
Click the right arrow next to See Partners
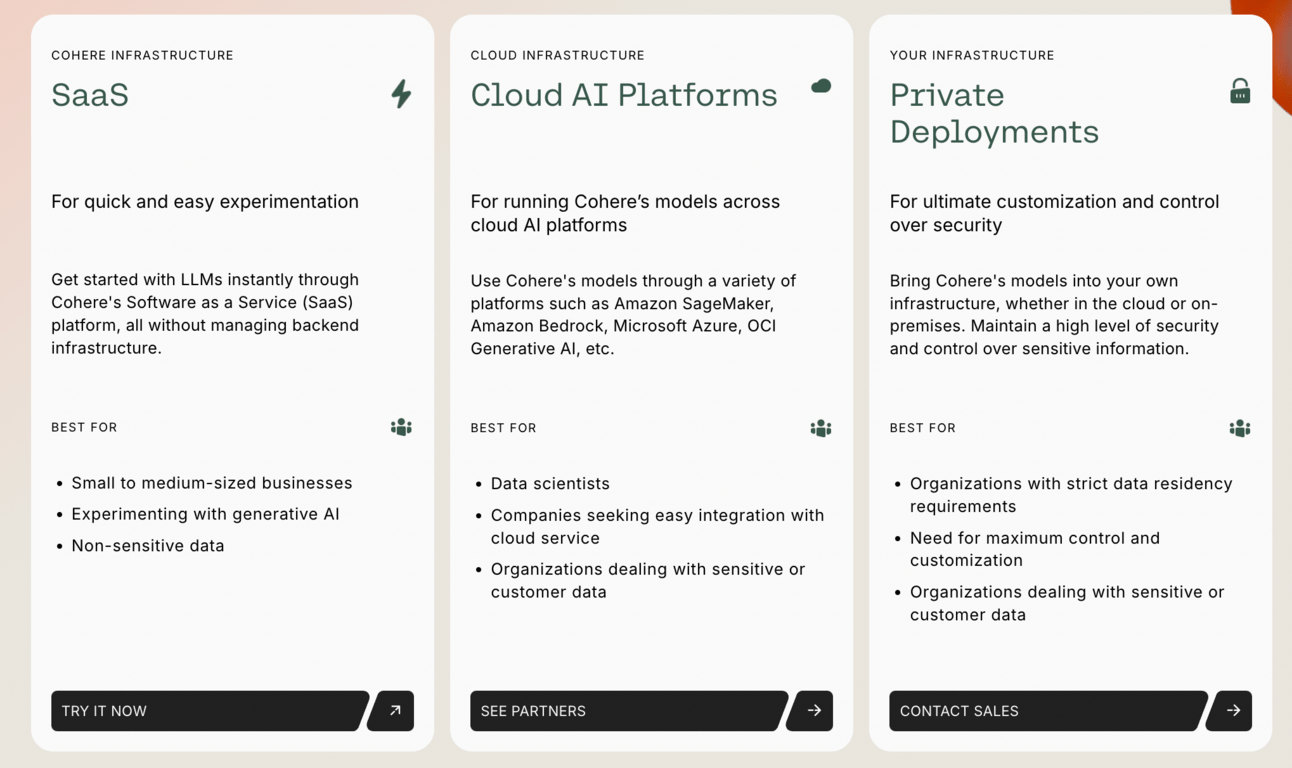813,711
